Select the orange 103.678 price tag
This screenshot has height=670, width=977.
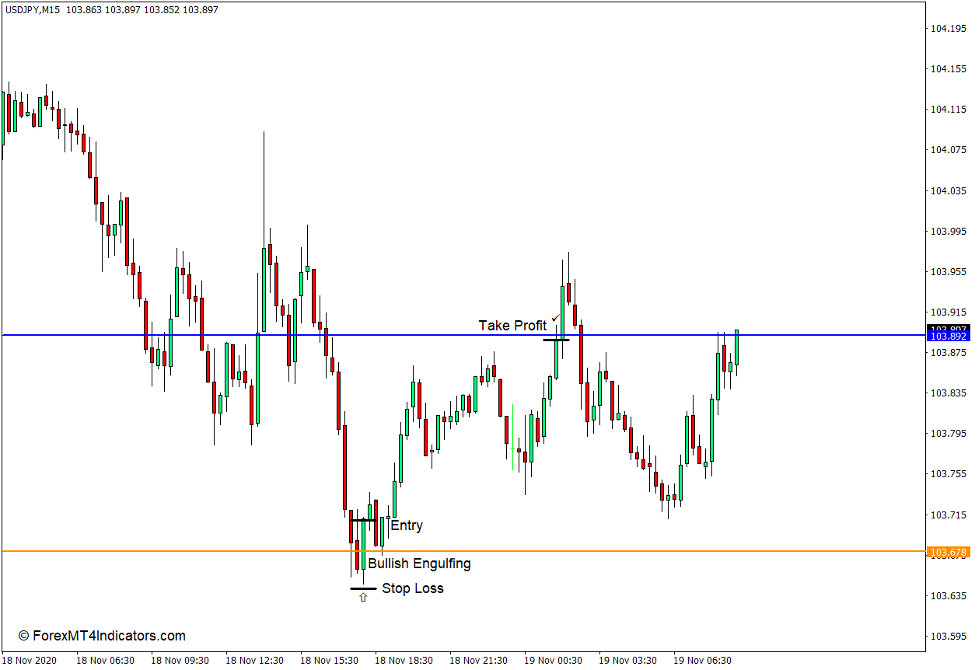[x=947, y=549]
